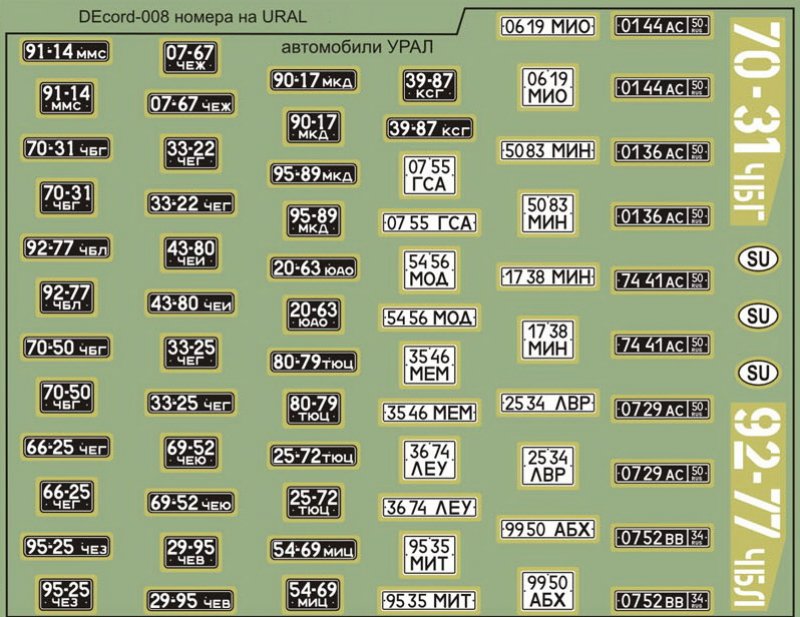This screenshot has width=800, height=617.
Task: Pick the single-line black plate 43-80 ЧЕИ
Action: (191, 304)
